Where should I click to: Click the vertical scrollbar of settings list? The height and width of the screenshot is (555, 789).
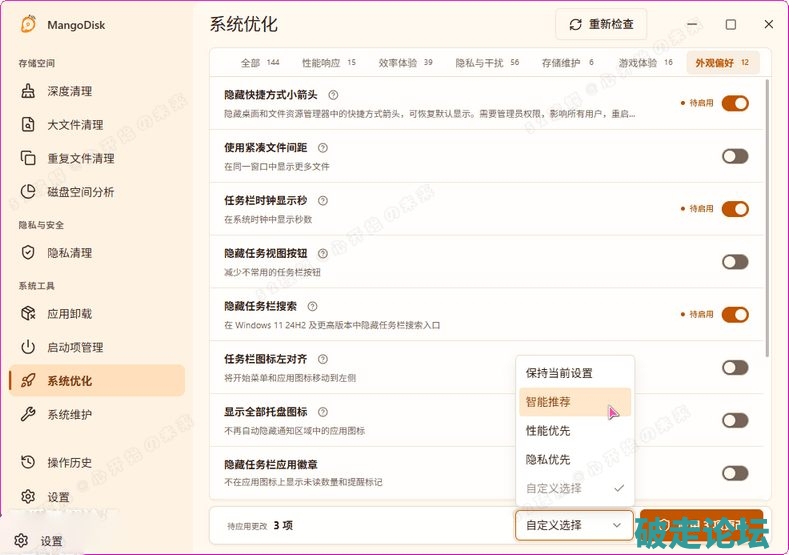pos(767,217)
